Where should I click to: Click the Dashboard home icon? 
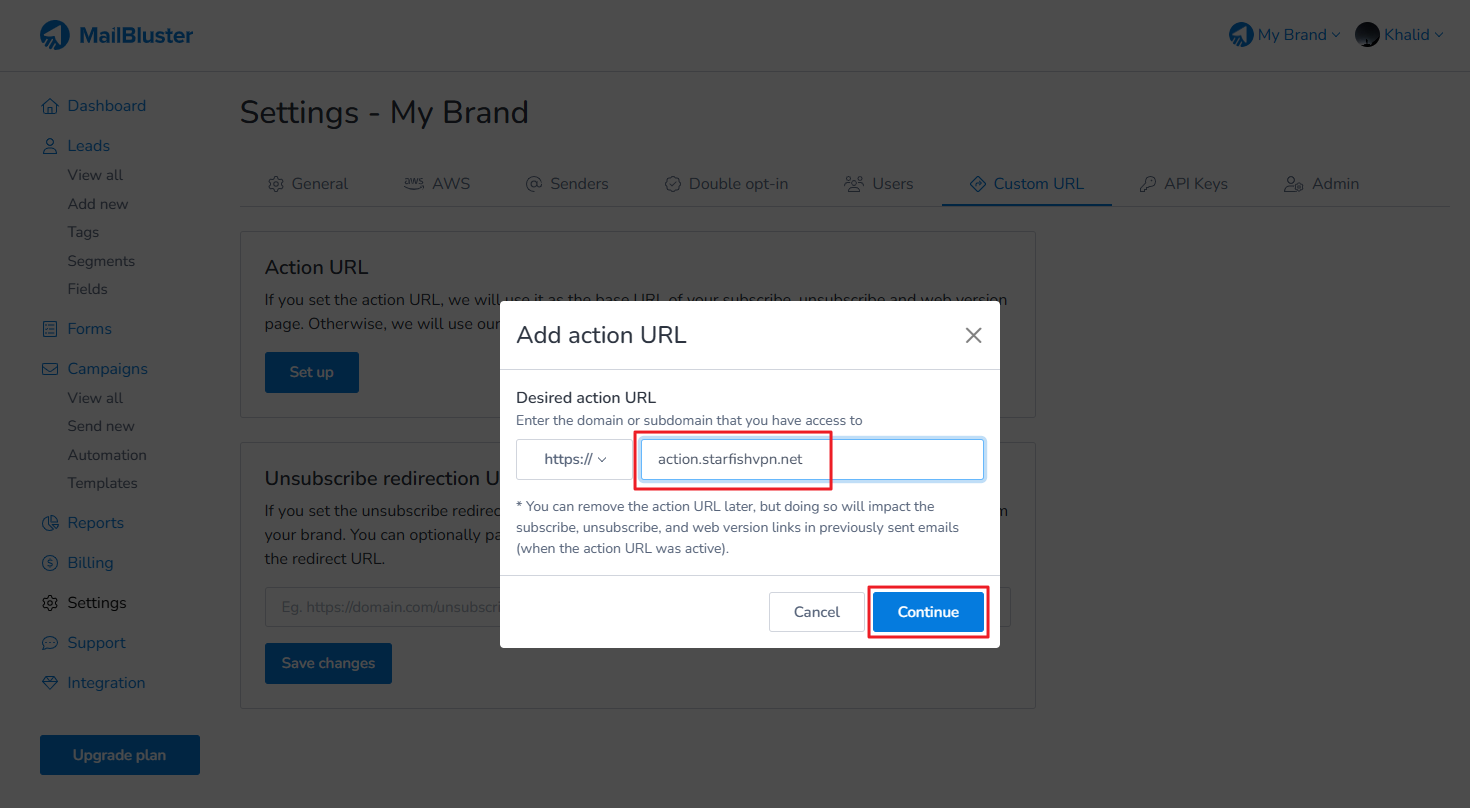tap(50, 106)
